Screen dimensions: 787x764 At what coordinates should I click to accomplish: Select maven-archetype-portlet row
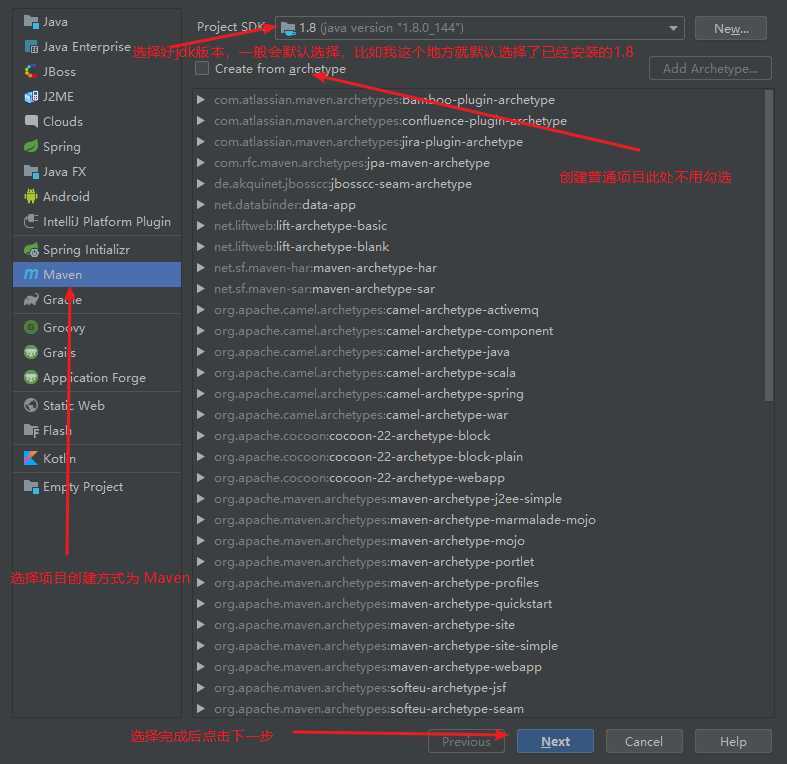(x=478, y=562)
